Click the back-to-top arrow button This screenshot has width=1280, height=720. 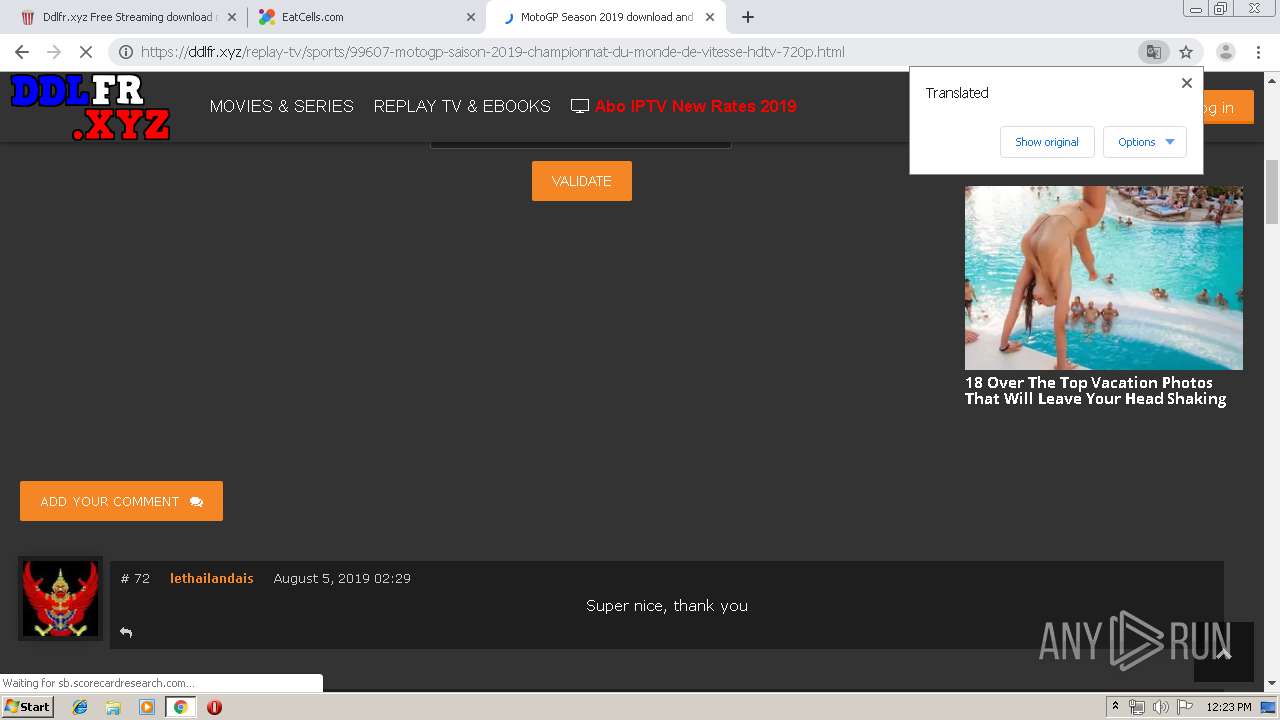click(x=1224, y=652)
